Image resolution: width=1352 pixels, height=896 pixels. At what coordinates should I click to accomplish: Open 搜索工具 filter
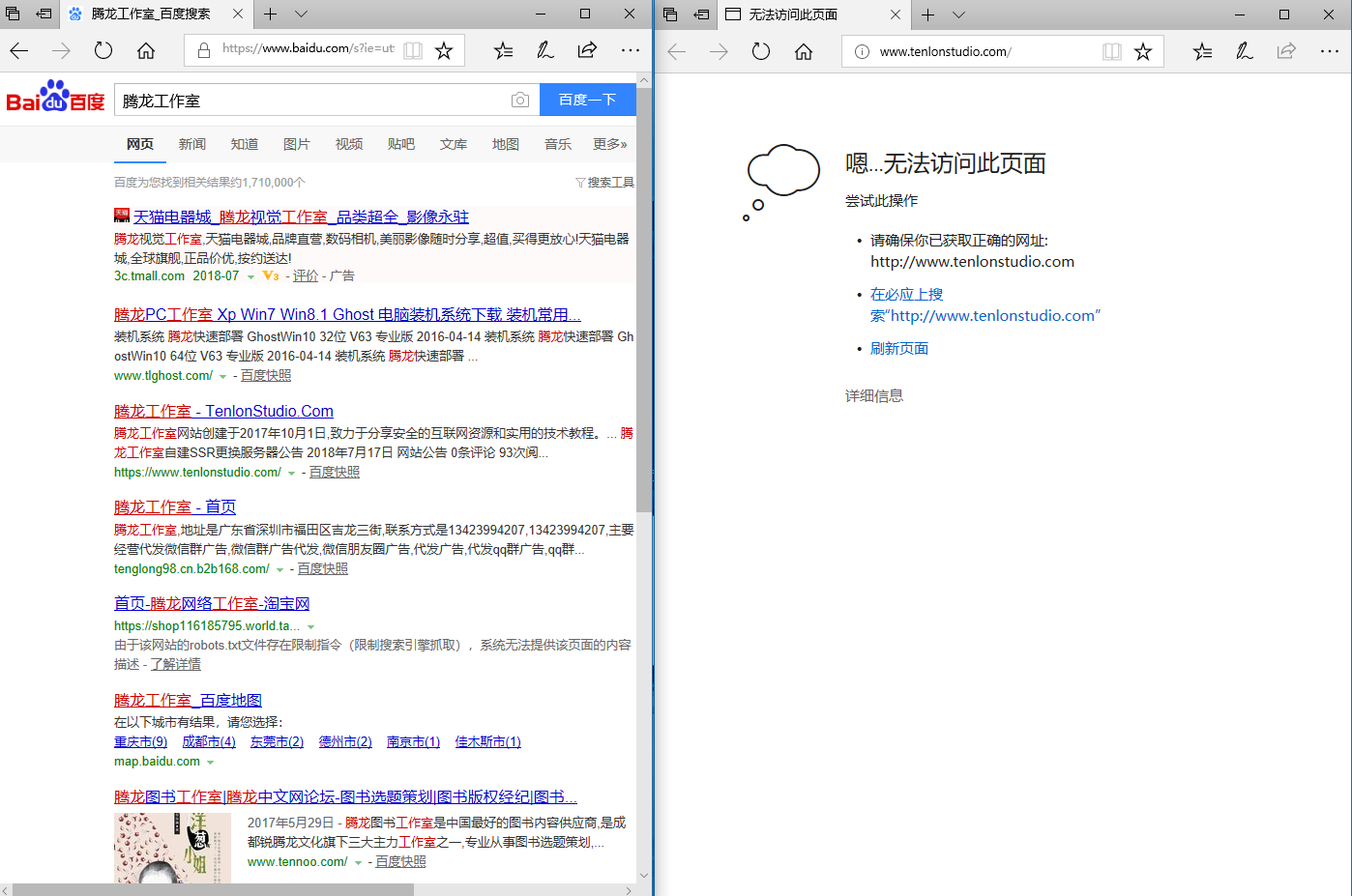click(x=605, y=182)
